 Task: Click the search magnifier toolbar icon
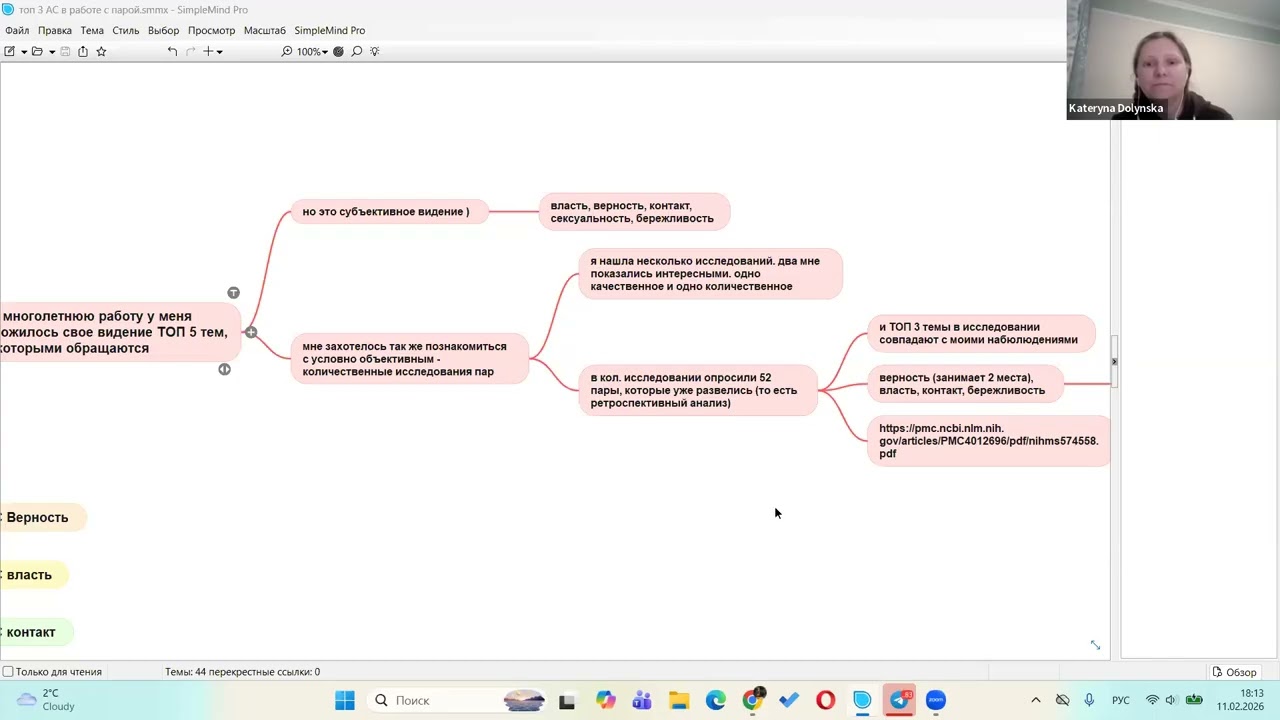coord(356,51)
